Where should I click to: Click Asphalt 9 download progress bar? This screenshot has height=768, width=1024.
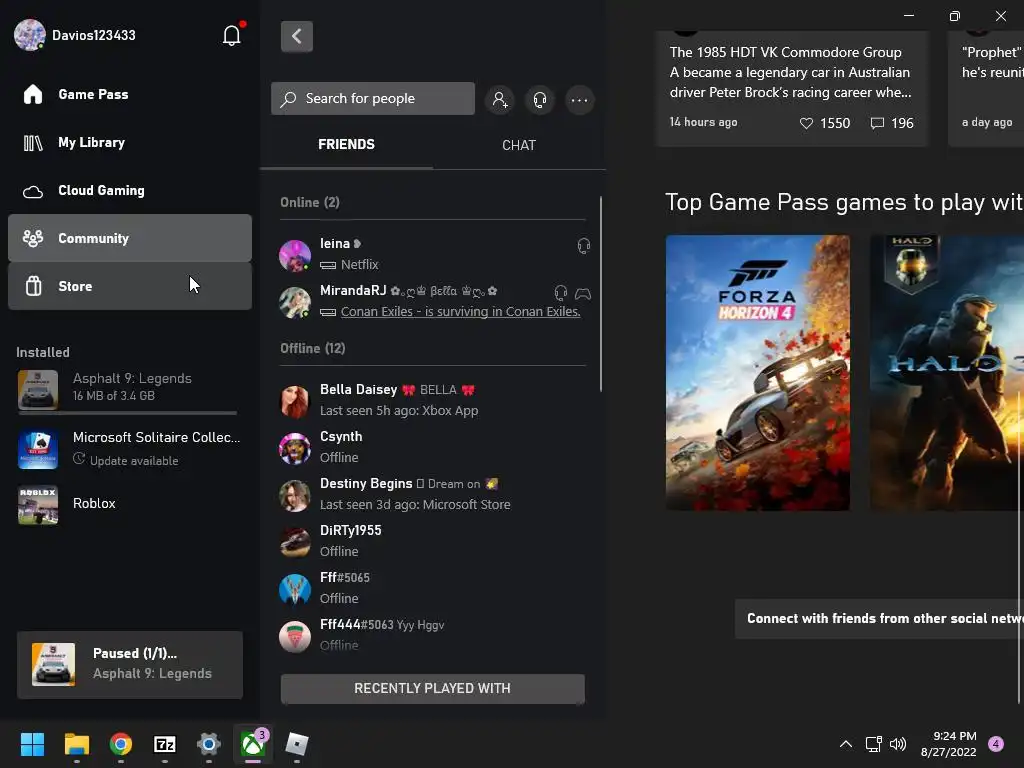point(127,413)
